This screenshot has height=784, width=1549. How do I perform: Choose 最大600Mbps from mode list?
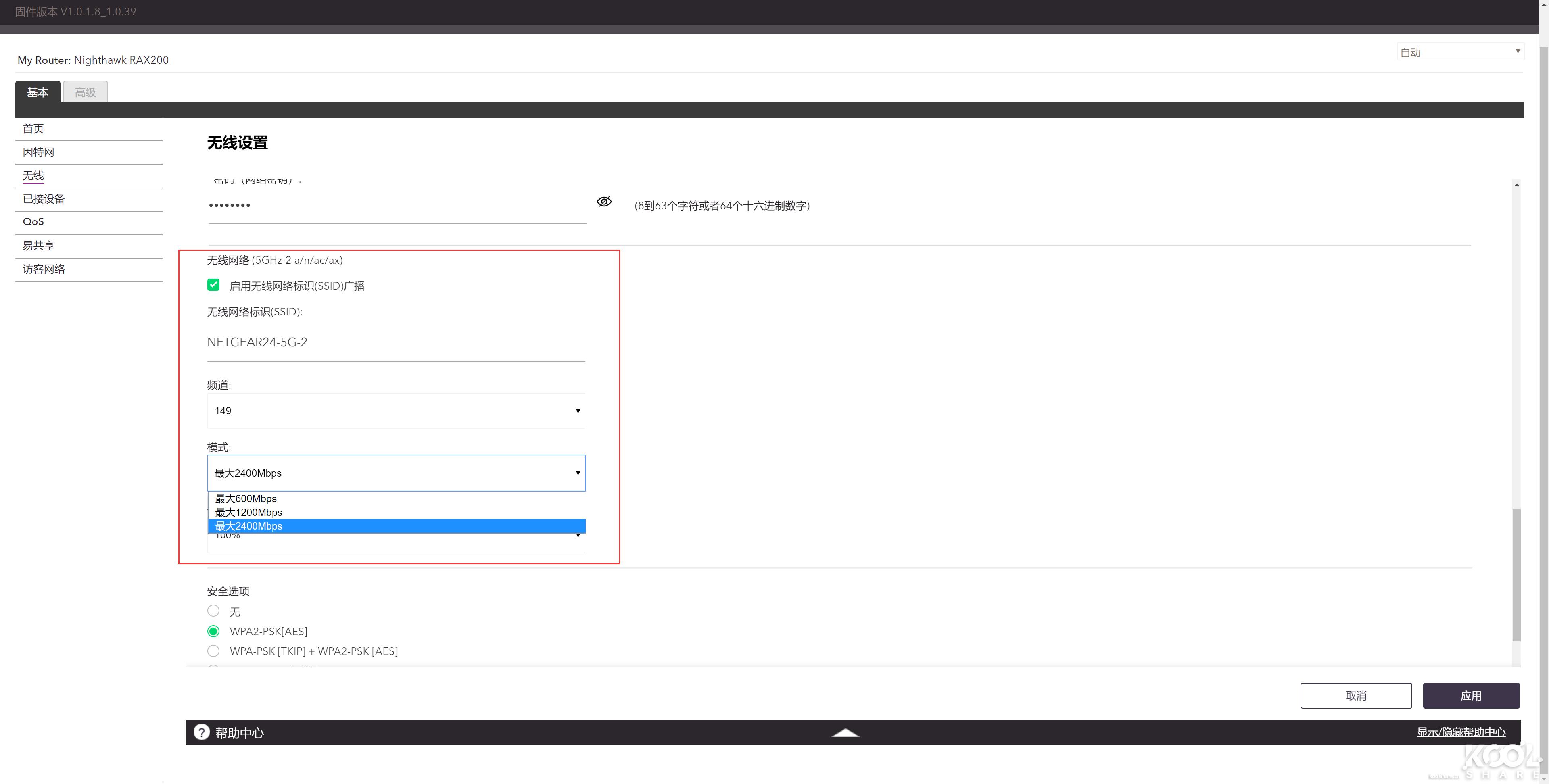(246, 498)
